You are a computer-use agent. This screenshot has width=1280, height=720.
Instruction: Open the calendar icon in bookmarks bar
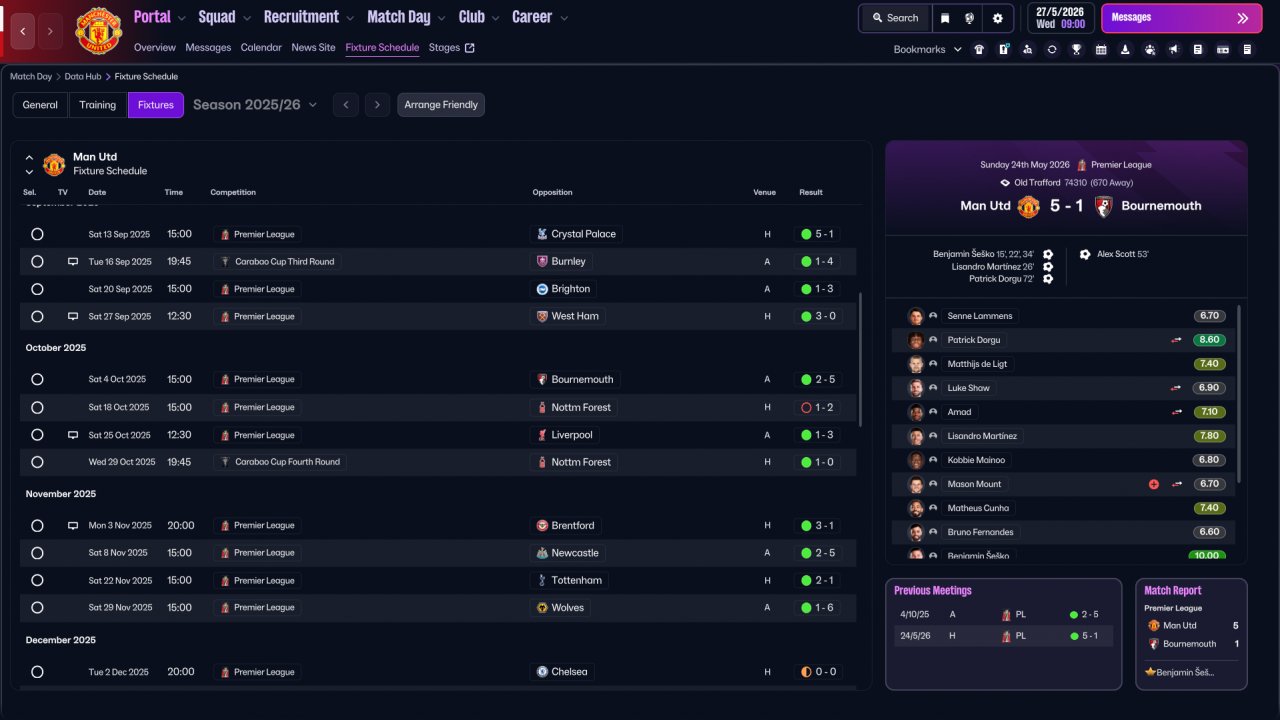pyautogui.click(x=1101, y=49)
